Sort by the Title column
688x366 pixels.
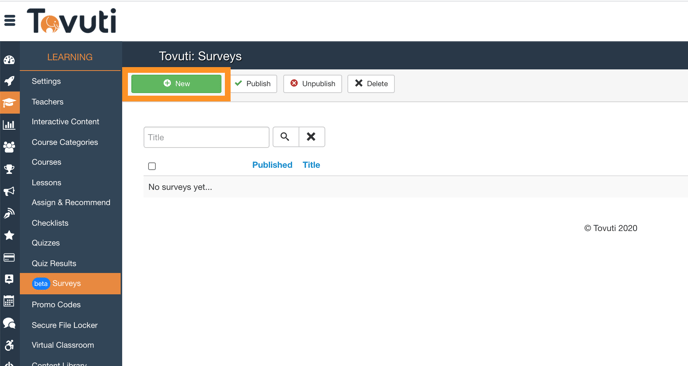coord(311,165)
